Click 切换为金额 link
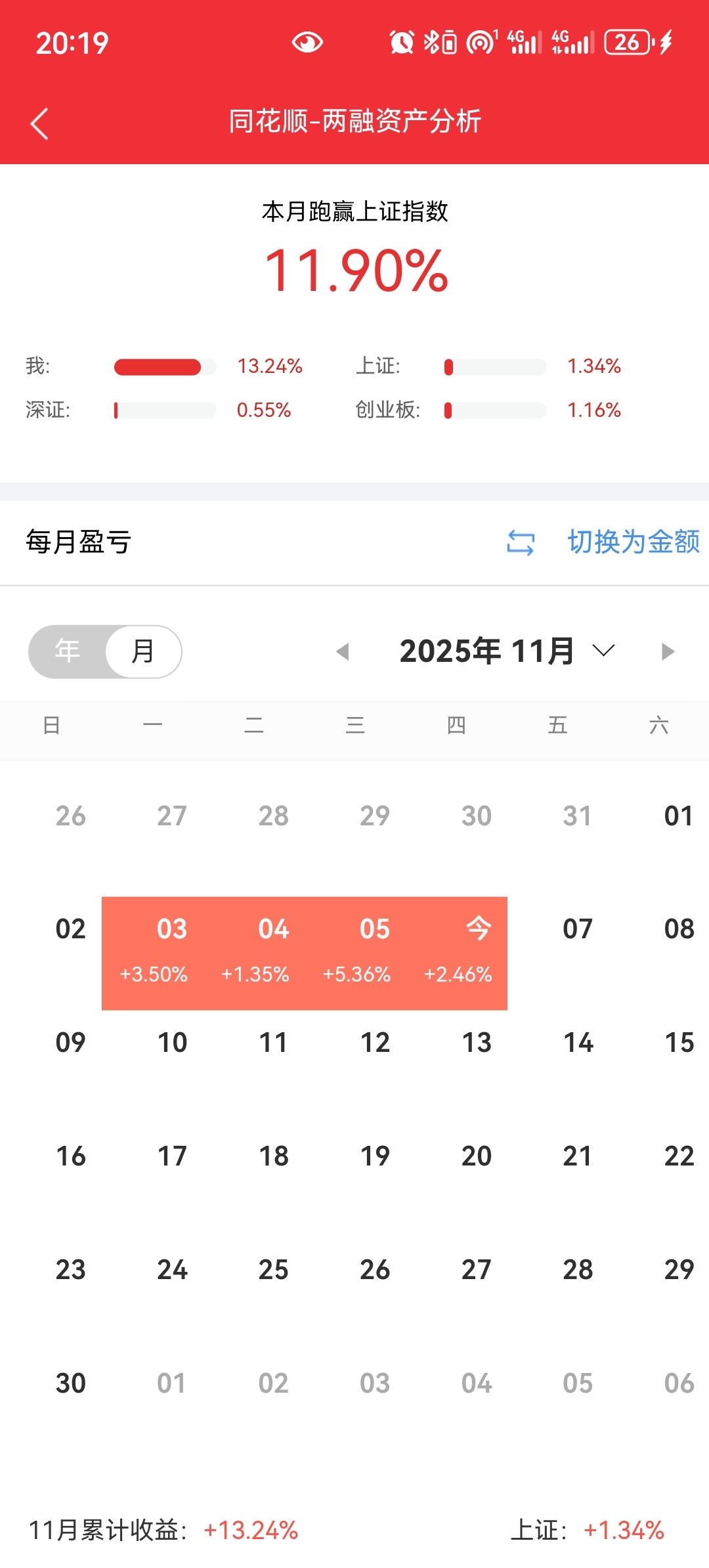Screen dimensions: 709x1568 click(634, 542)
